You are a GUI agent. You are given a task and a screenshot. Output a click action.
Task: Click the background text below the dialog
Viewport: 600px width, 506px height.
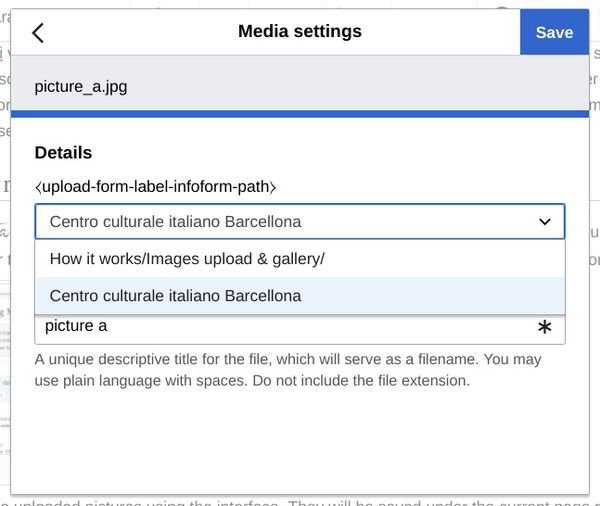[300, 500]
